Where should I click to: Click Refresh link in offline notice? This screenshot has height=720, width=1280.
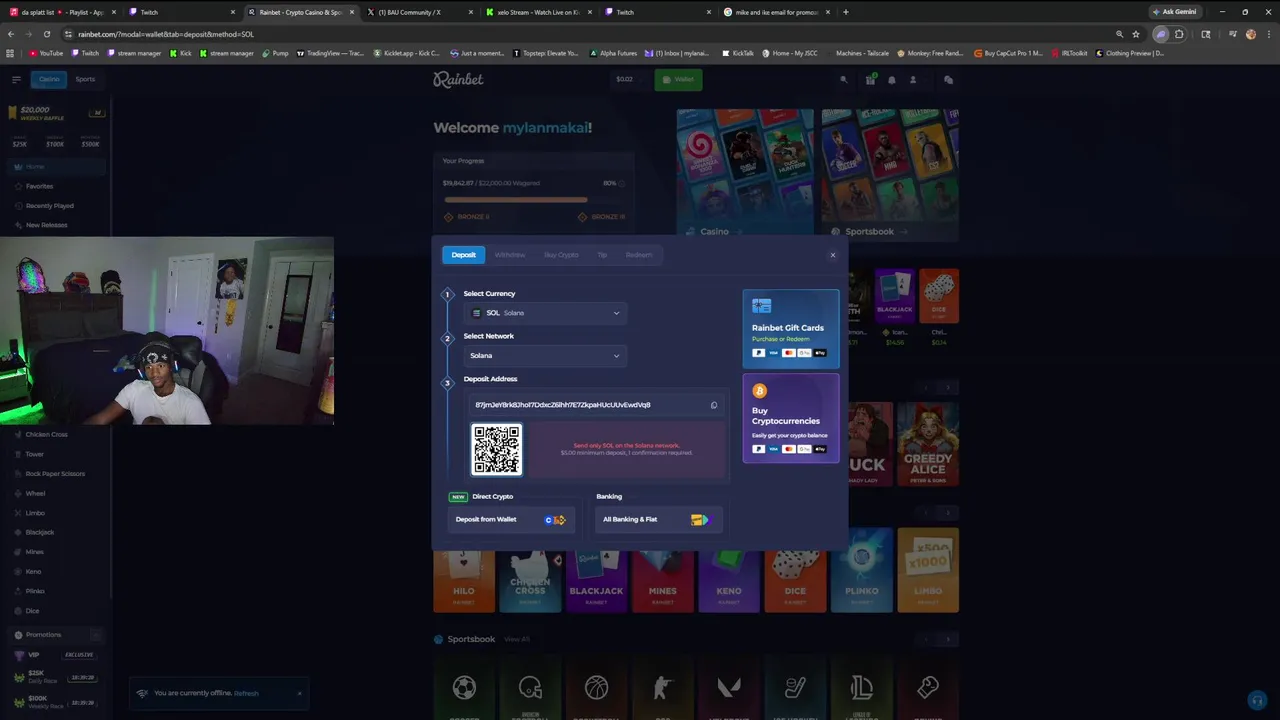[246, 693]
